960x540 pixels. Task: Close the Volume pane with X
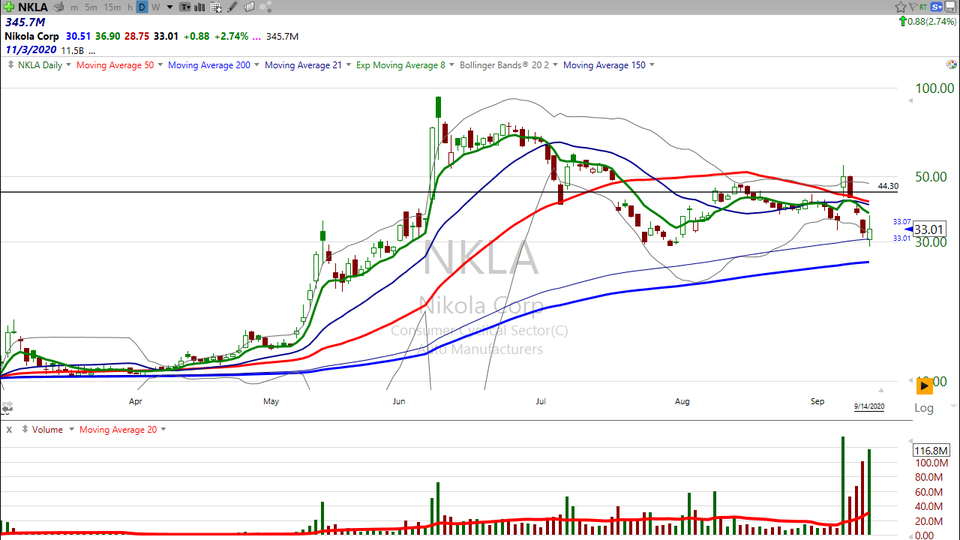point(9,430)
